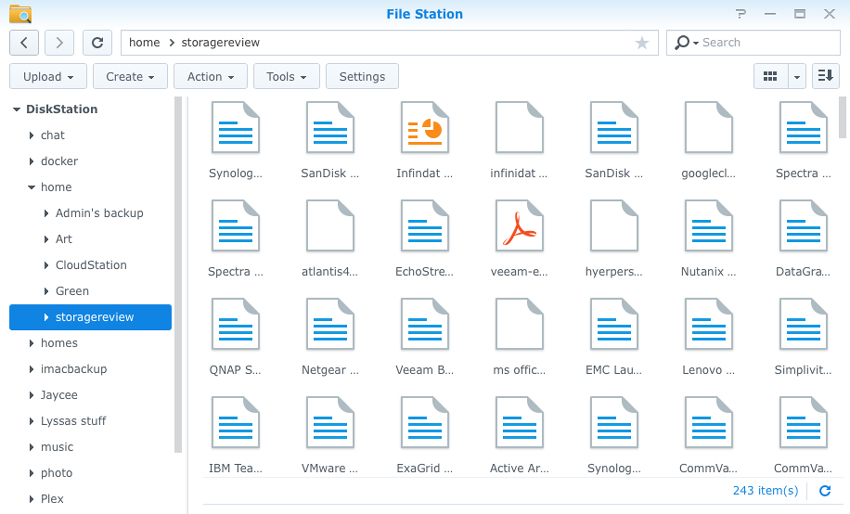Image resolution: width=850 pixels, height=514 pixels.
Task: Collapse the DiskStation tree root
Action: (x=17, y=110)
